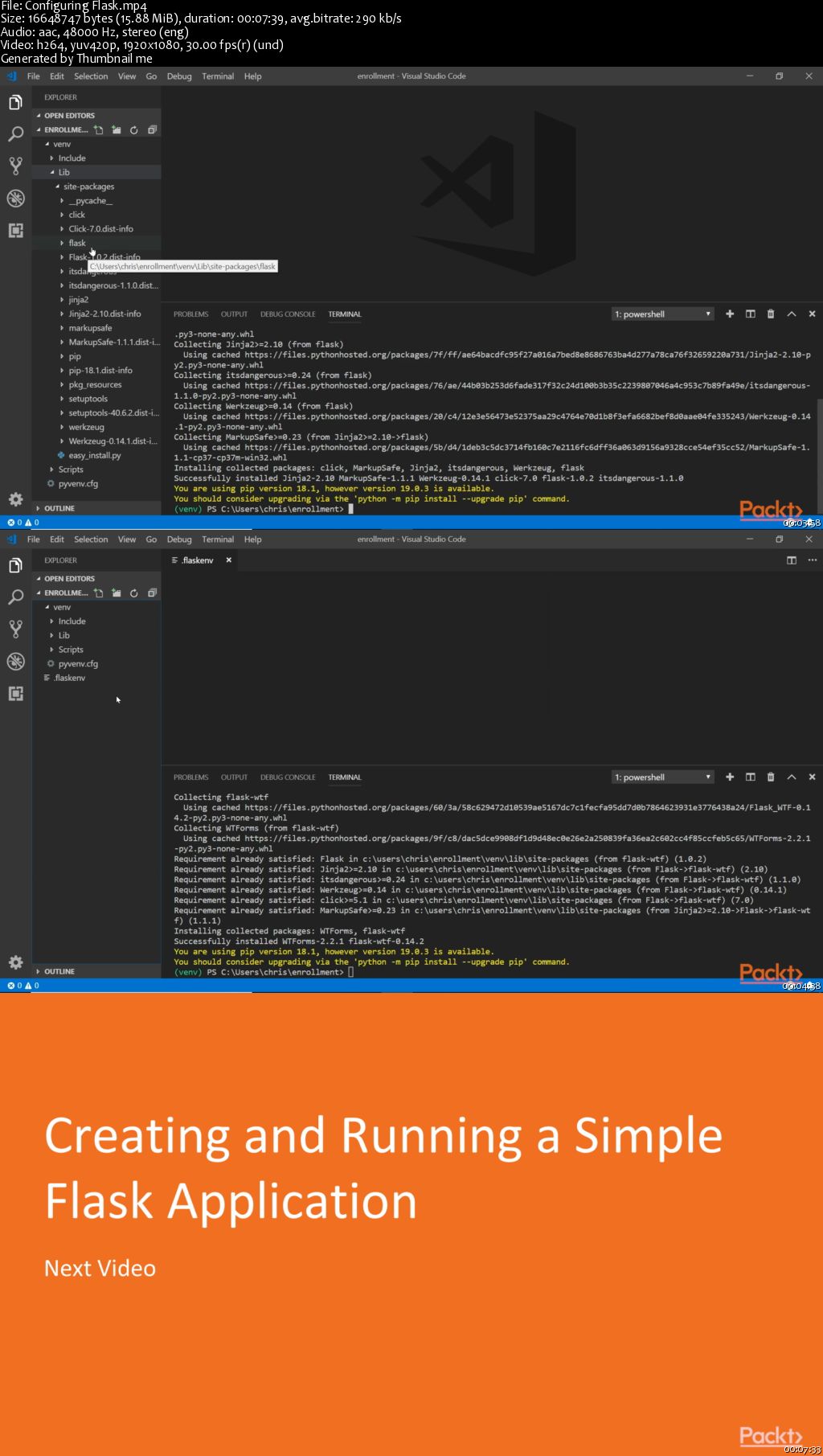Expand the werkzeug folder
823x1456 pixels.
(x=86, y=427)
